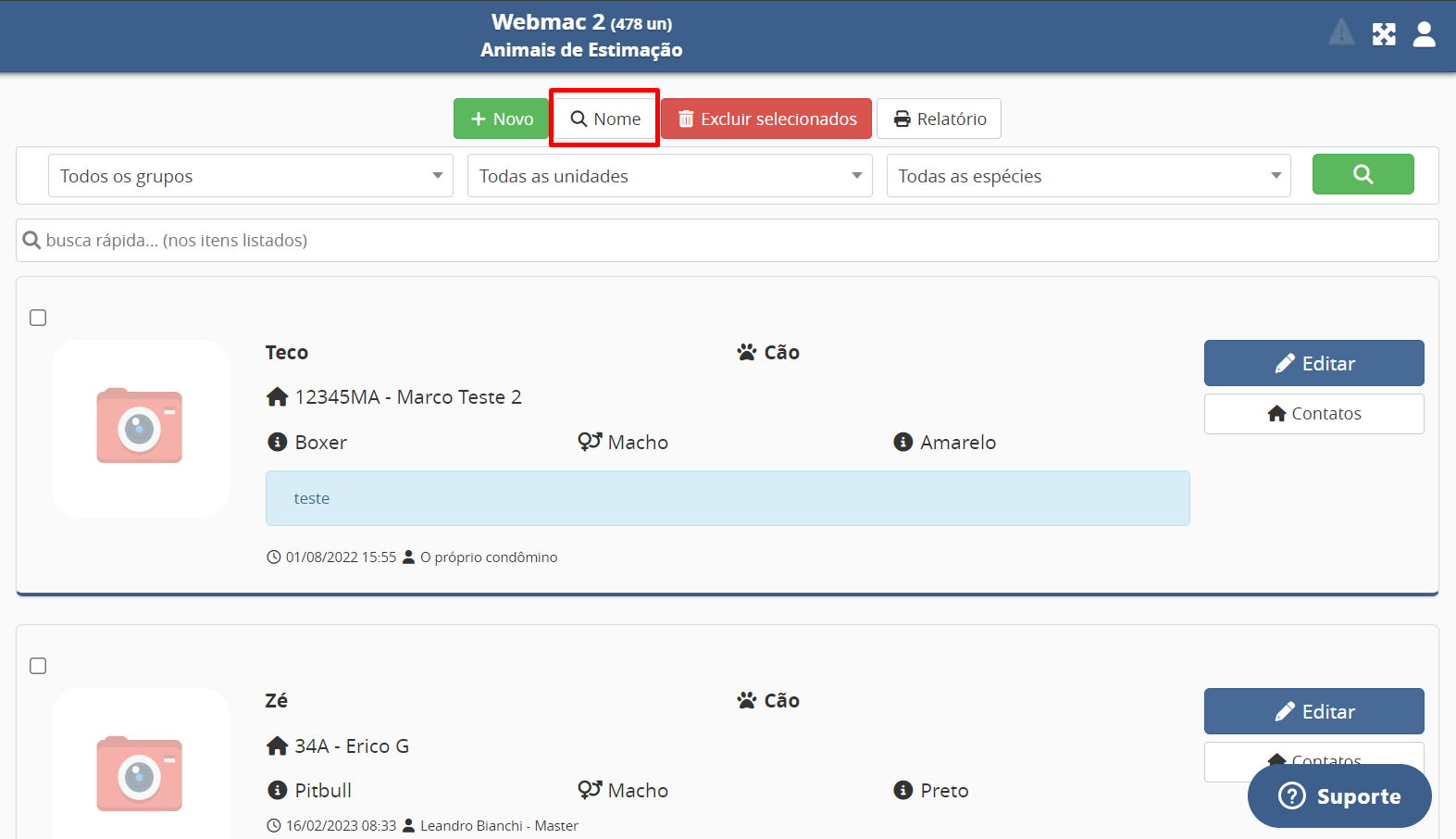
Task: Click Editar for Teco
Action: click(x=1313, y=363)
